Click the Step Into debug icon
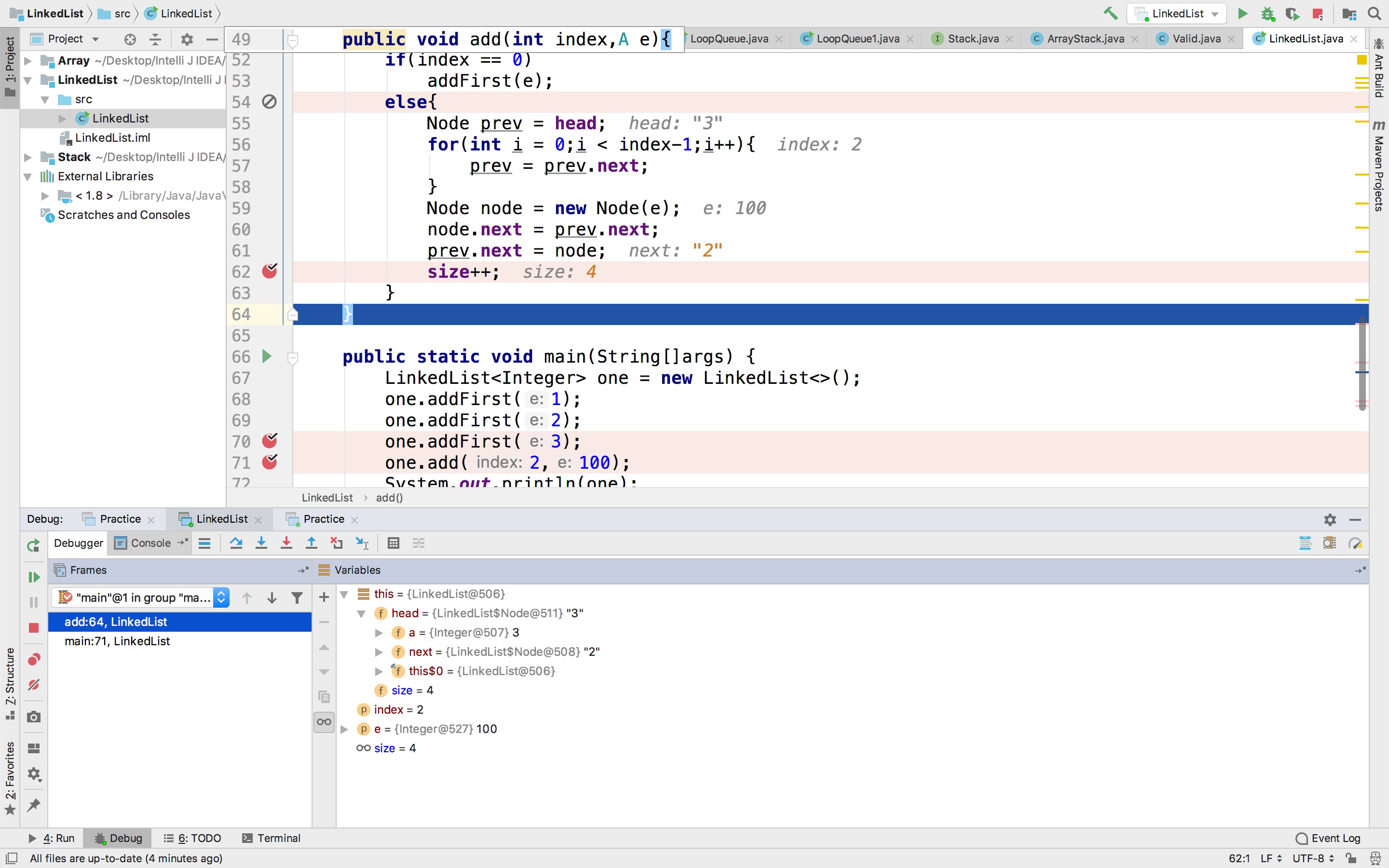The width and height of the screenshot is (1389, 868). (x=262, y=543)
